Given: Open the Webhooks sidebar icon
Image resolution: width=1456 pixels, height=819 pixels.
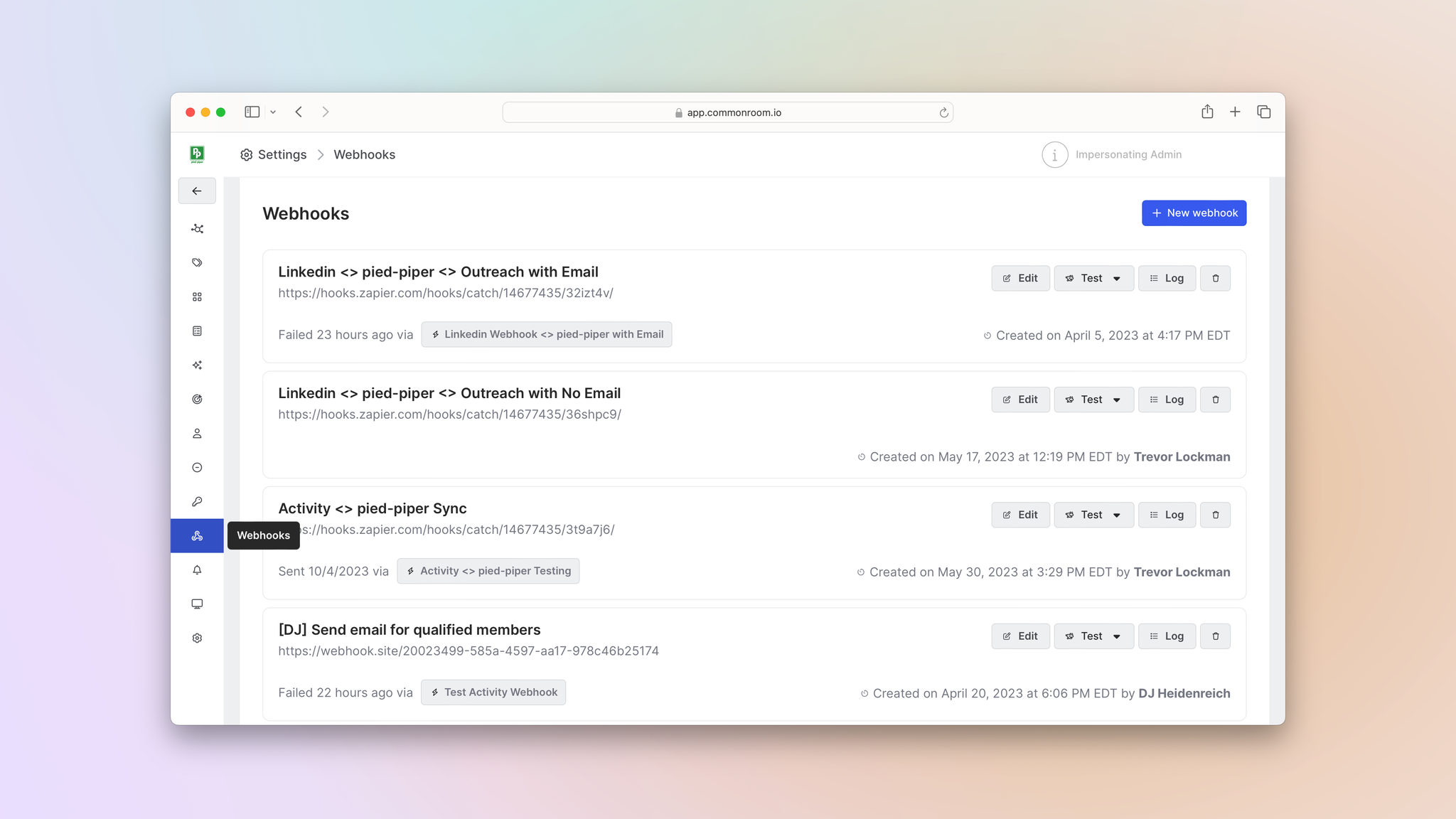Looking at the screenshot, I should pyautogui.click(x=197, y=535).
